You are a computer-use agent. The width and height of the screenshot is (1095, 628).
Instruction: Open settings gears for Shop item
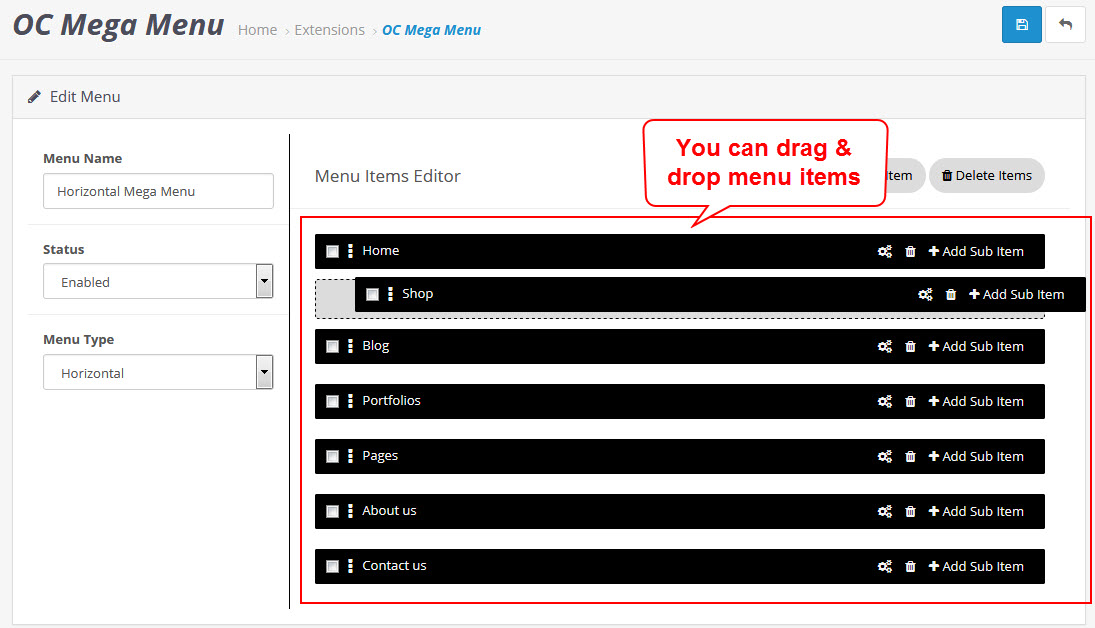925,295
